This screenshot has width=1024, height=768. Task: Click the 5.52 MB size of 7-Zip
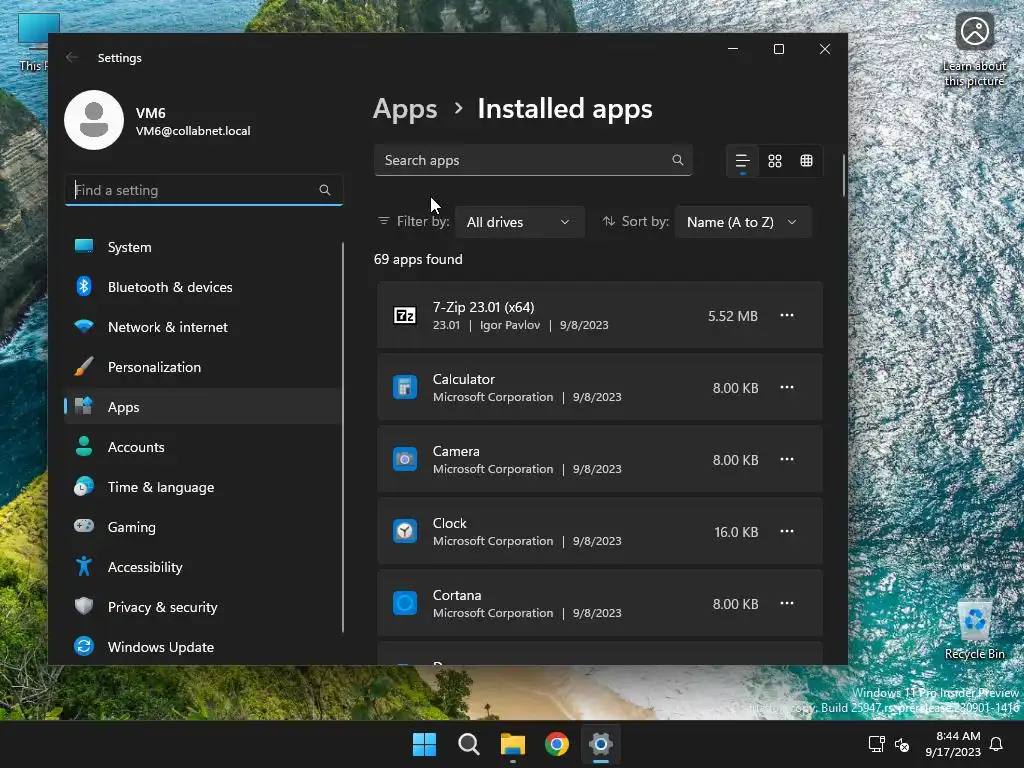[733, 316]
